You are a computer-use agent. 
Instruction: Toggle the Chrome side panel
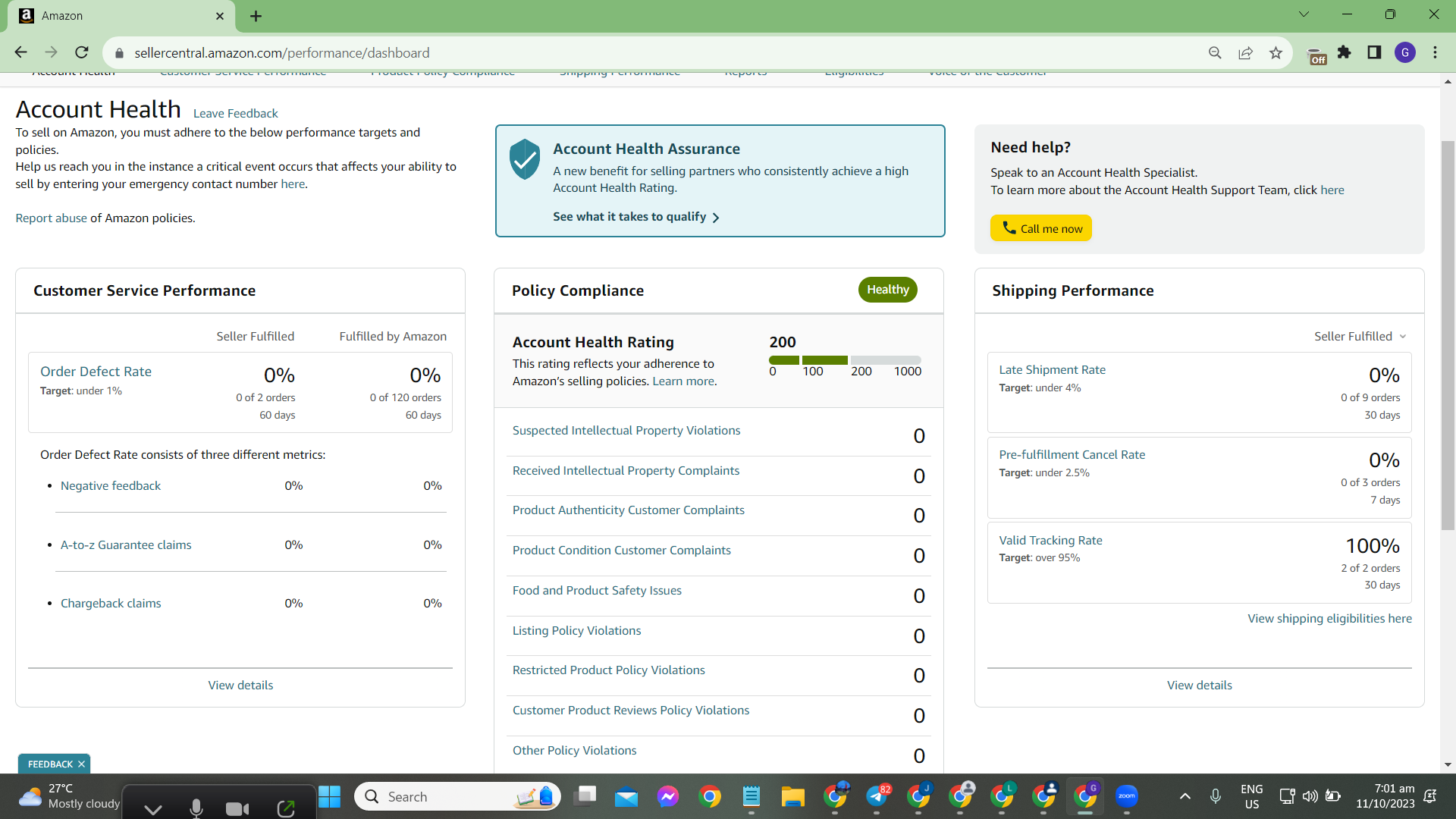tap(1374, 52)
